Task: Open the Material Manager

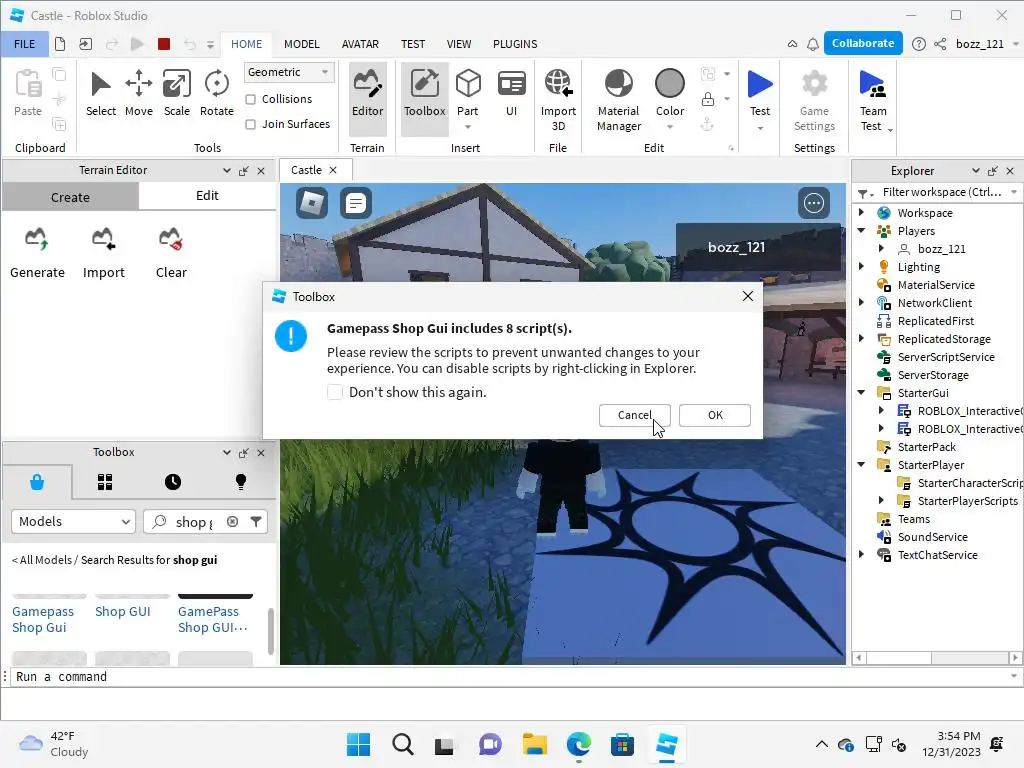Action: click(x=618, y=99)
